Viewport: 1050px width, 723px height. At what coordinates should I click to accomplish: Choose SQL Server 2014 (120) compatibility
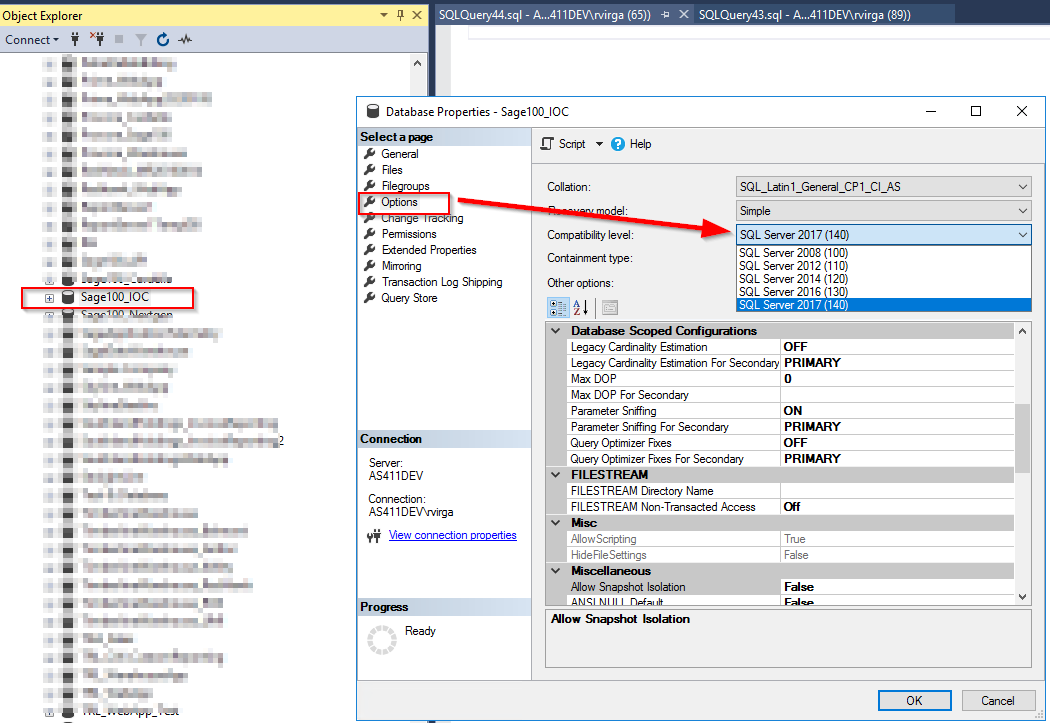883,278
